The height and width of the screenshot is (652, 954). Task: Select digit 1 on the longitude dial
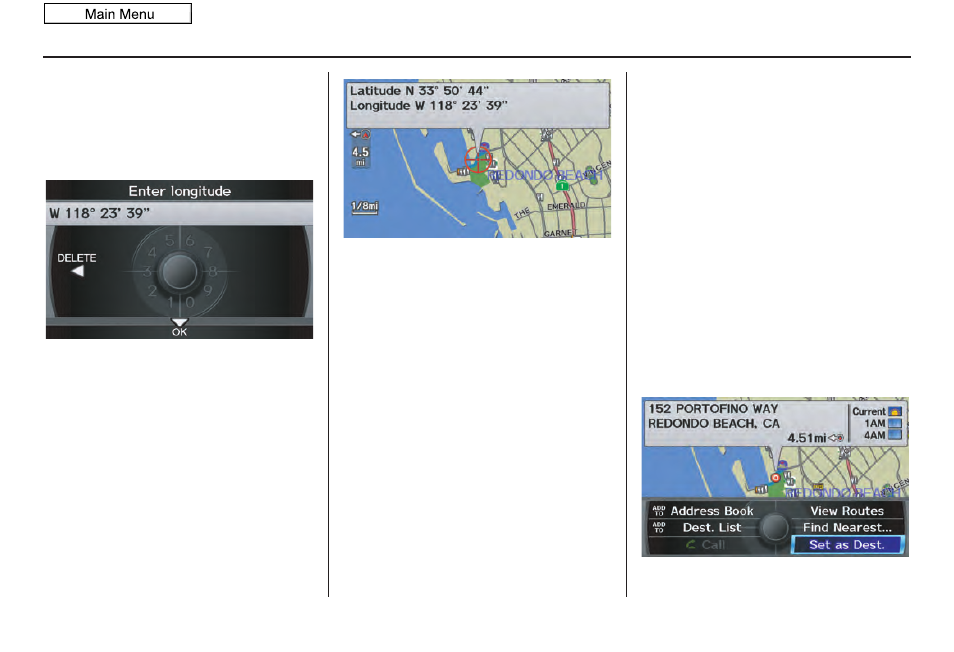[x=171, y=302]
